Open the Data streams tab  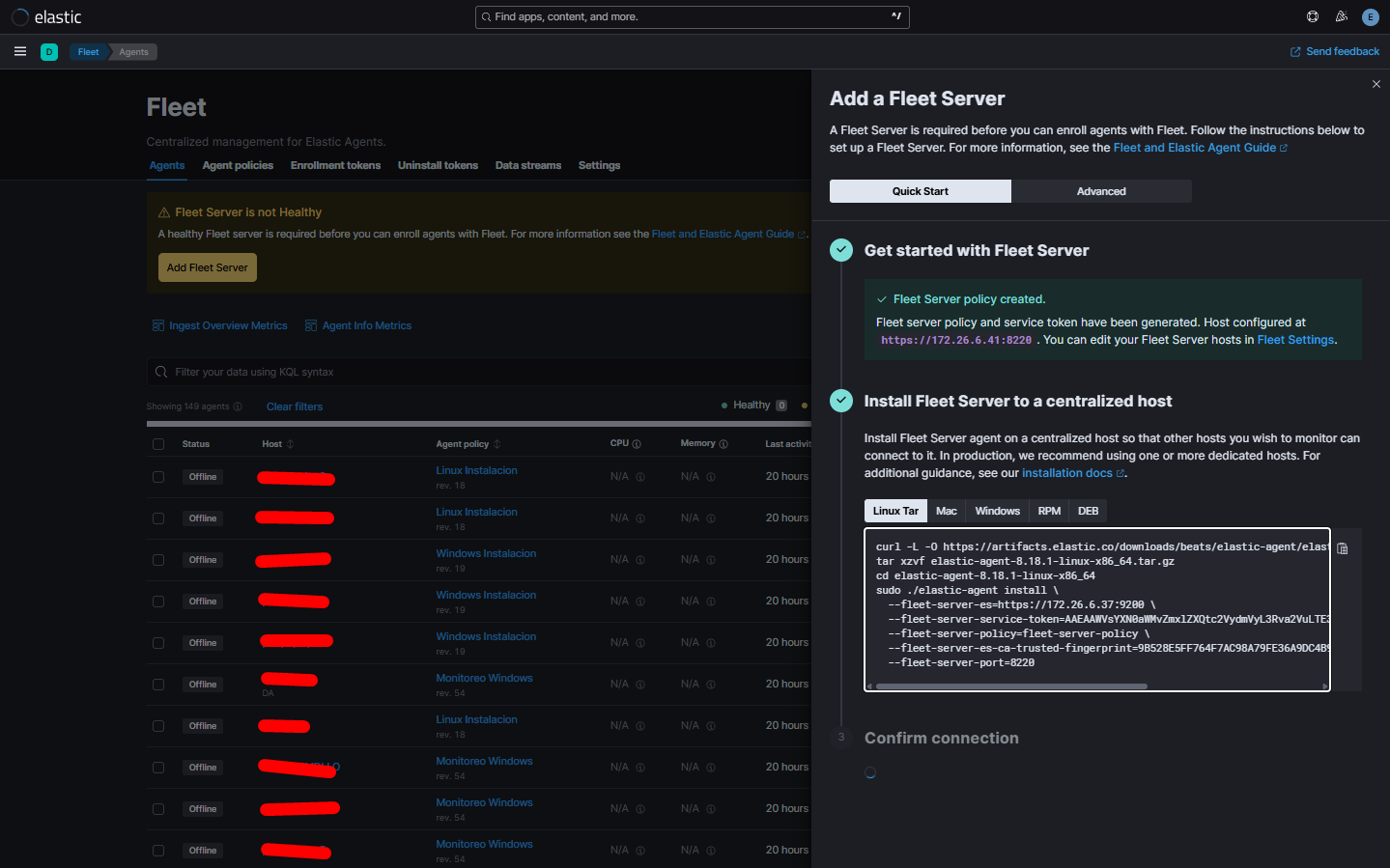528,166
